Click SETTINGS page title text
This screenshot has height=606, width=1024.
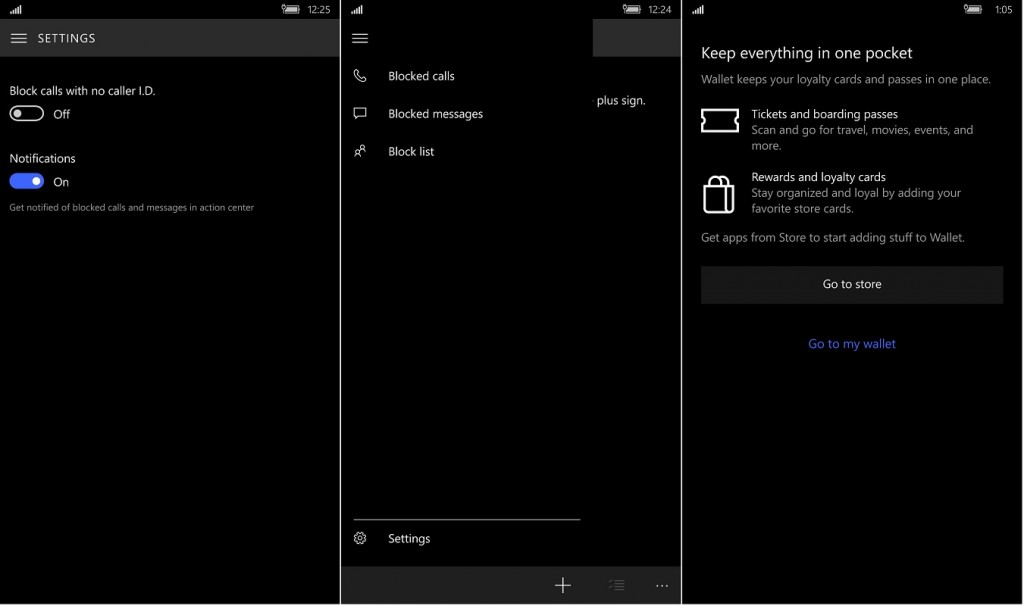(67, 39)
